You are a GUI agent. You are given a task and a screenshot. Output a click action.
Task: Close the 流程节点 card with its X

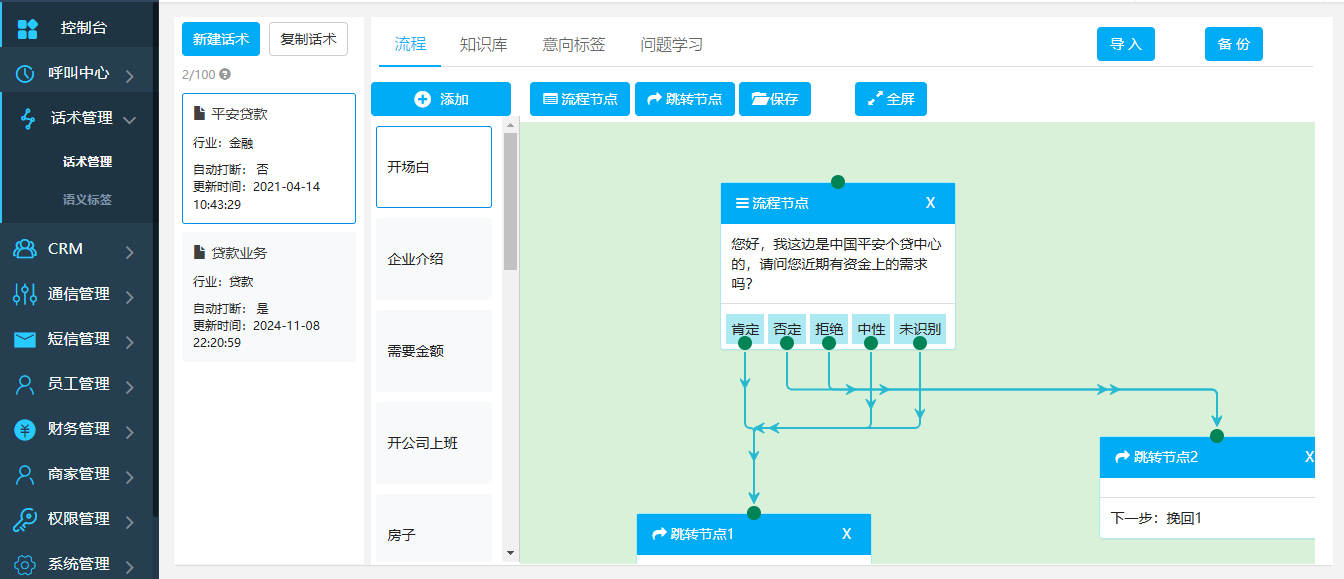pyautogui.click(x=931, y=203)
